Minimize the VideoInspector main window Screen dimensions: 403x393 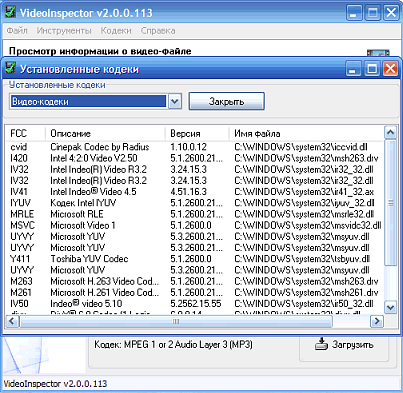point(354,13)
